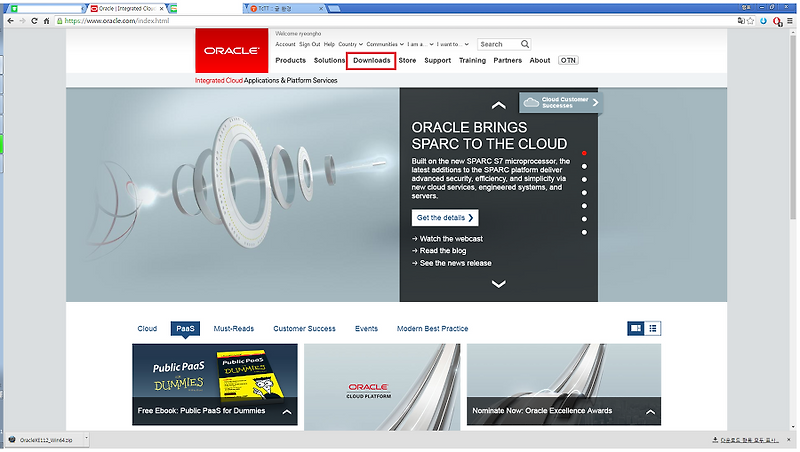Click the browser forward arrow
This screenshot has height=452, width=800.
22,21
